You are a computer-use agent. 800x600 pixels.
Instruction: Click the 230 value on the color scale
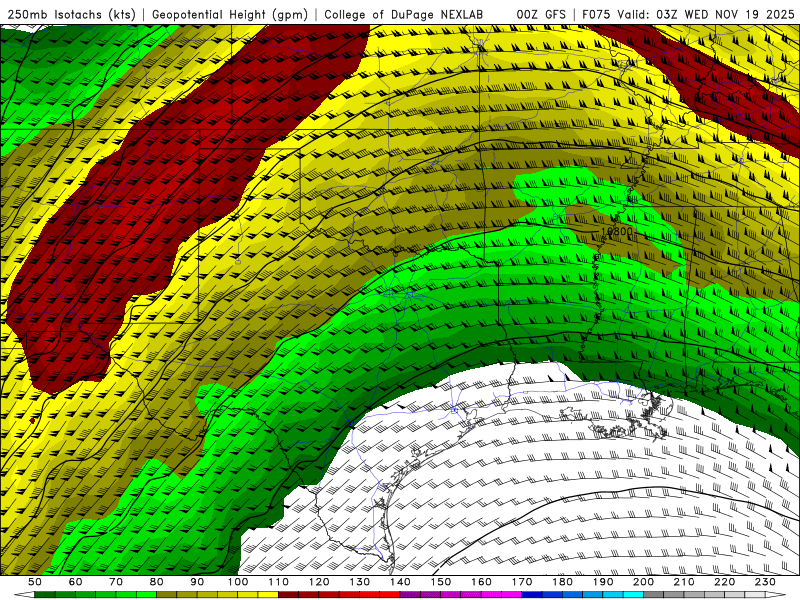765,582
